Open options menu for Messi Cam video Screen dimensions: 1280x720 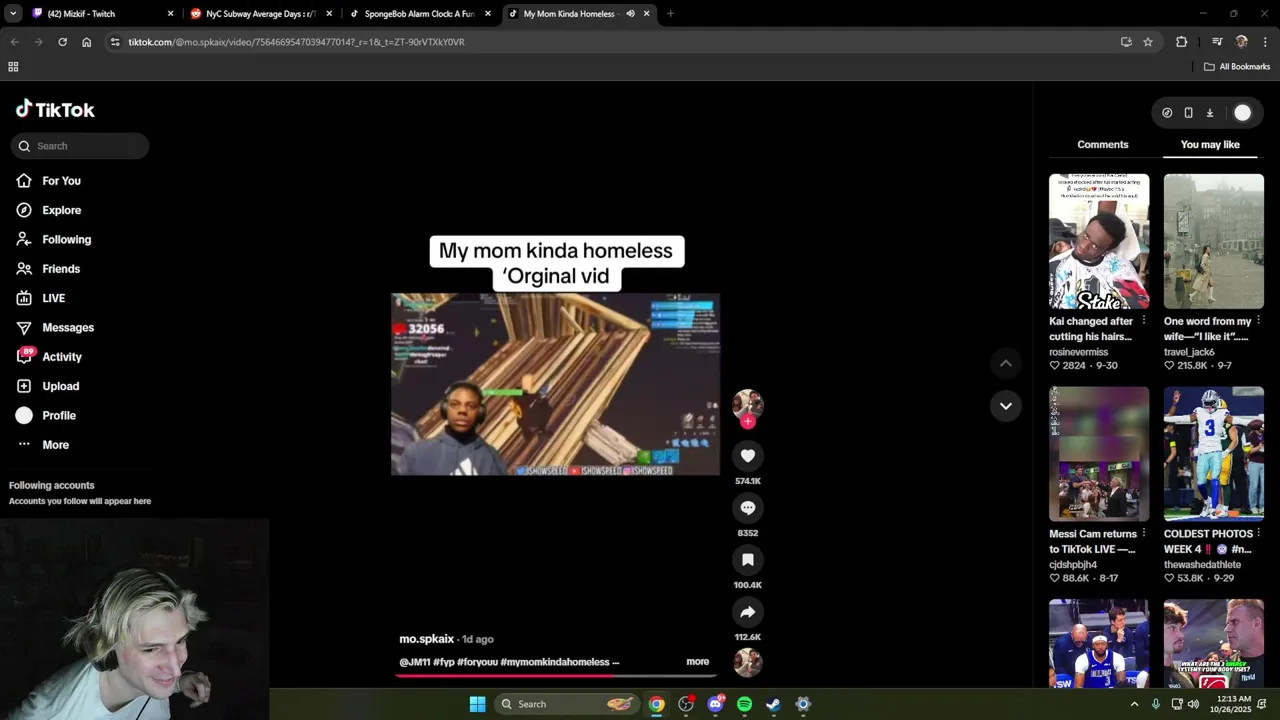pyautogui.click(x=1144, y=534)
